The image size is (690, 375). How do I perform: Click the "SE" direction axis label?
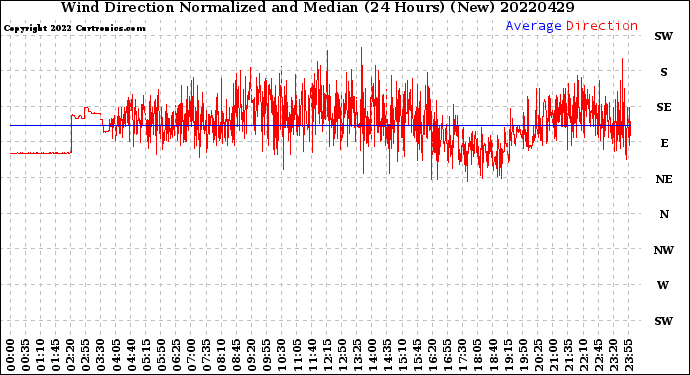click(664, 107)
